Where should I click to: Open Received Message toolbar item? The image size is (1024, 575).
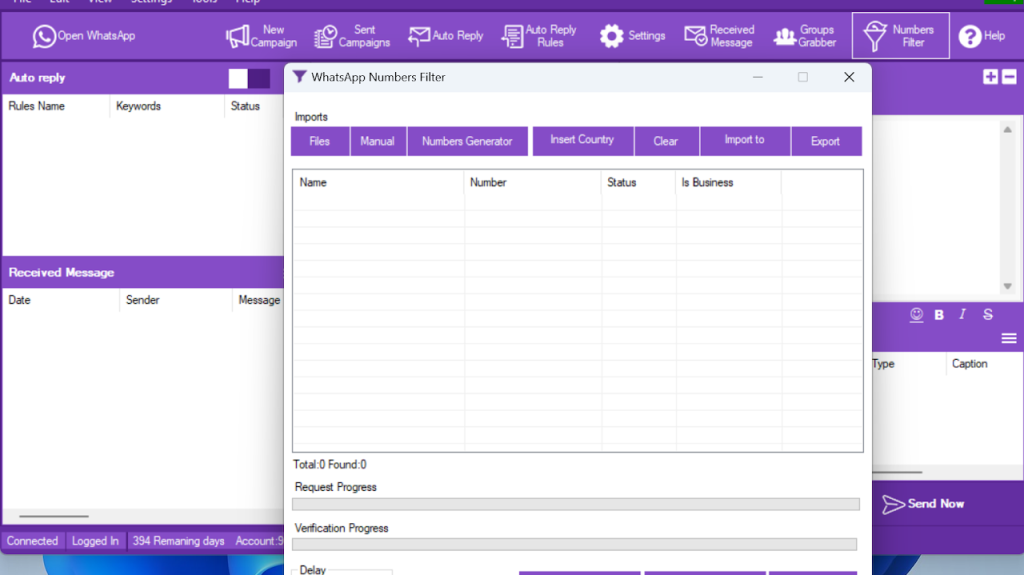coord(720,36)
